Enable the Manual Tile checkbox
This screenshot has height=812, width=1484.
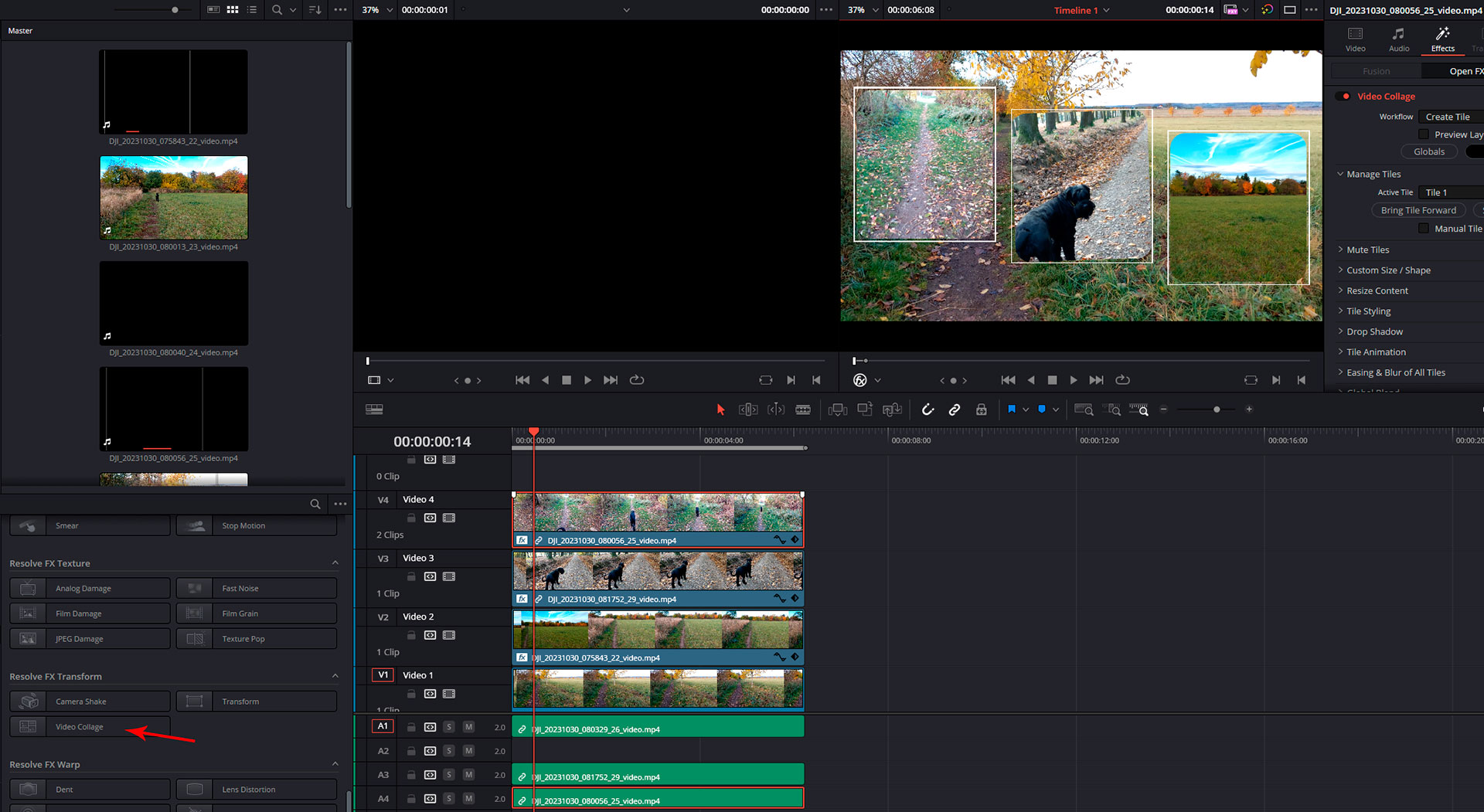1424,229
